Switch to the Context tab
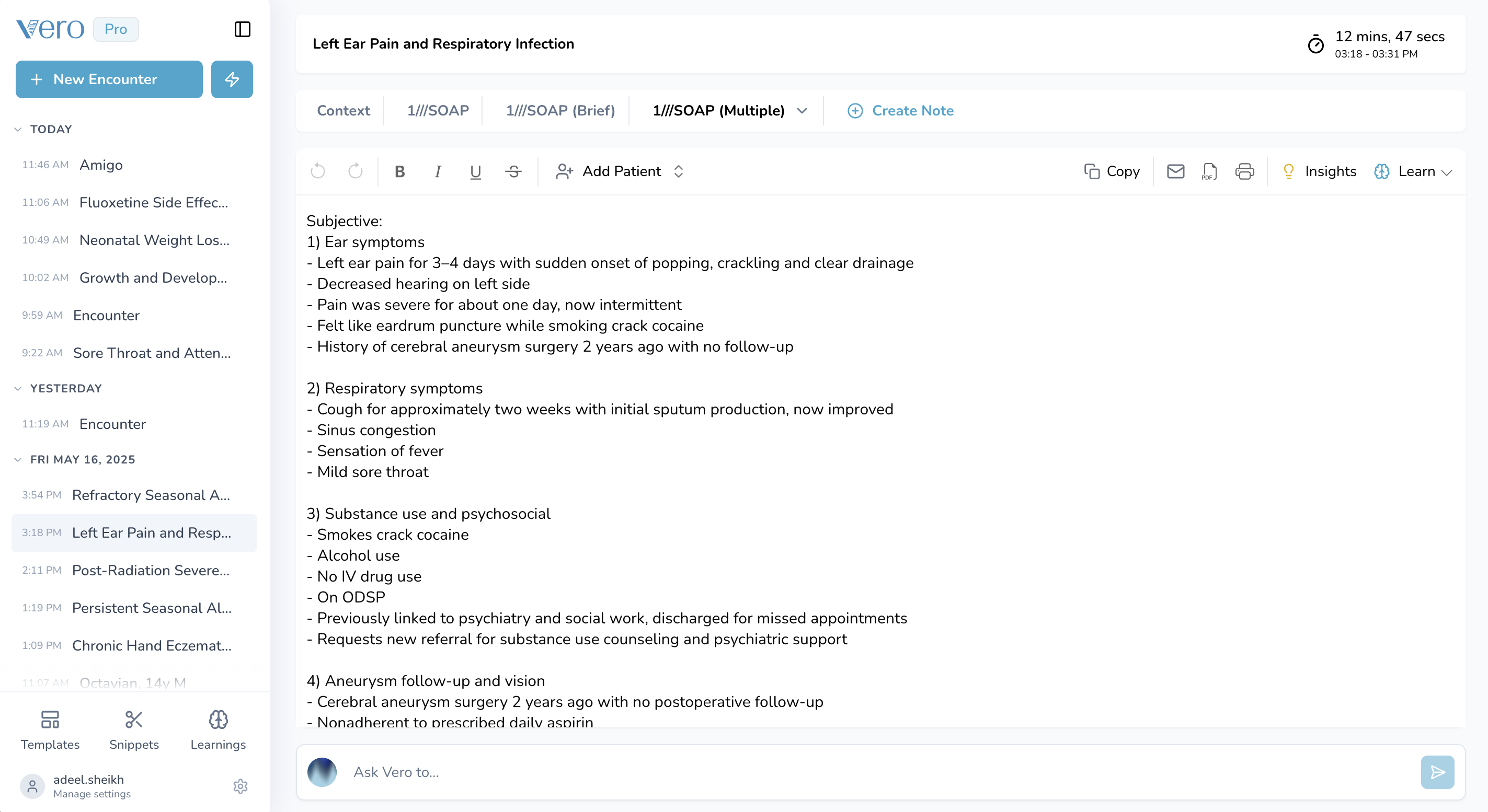Viewport: 1488px width, 812px height. [x=343, y=110]
